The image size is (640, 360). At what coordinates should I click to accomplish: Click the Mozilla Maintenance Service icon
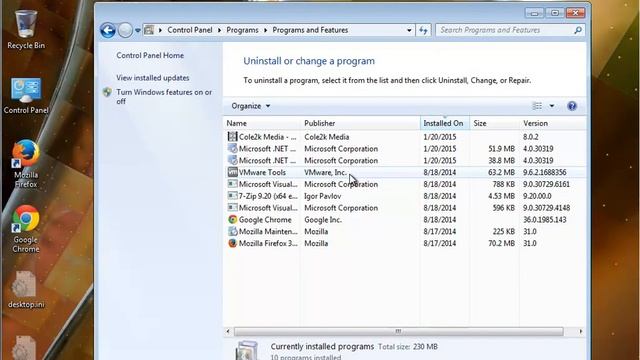(x=232, y=231)
